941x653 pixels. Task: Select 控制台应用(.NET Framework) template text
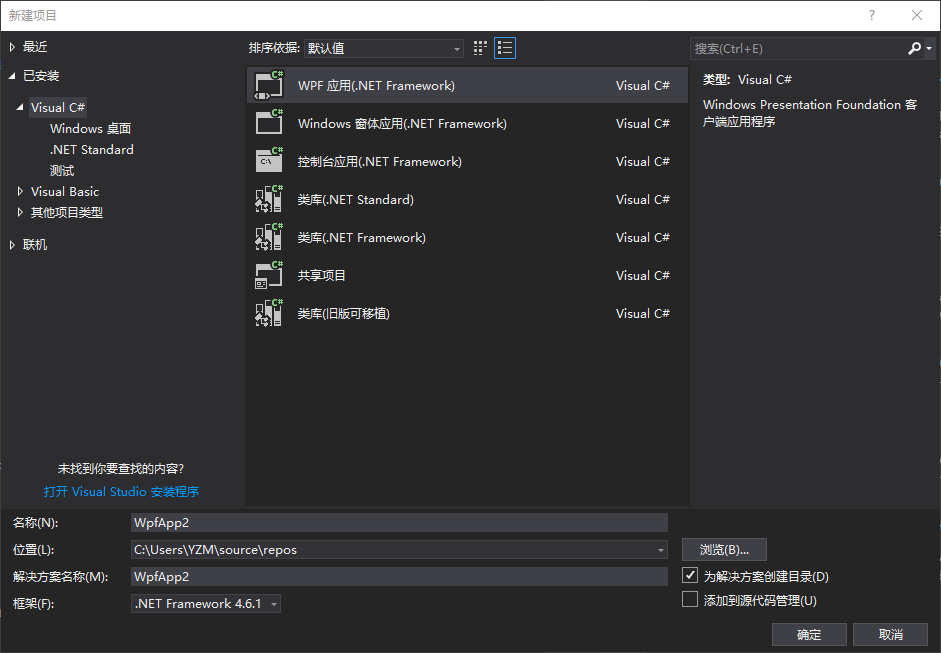pyautogui.click(x=380, y=161)
